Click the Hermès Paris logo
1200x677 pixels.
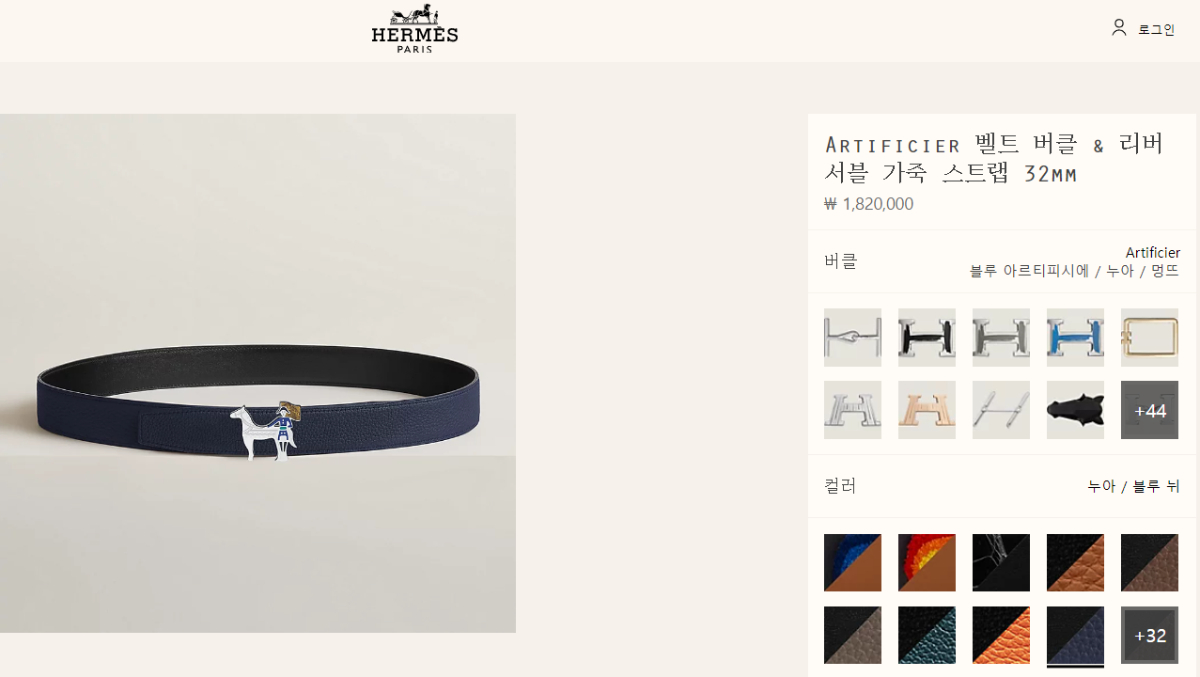414,28
